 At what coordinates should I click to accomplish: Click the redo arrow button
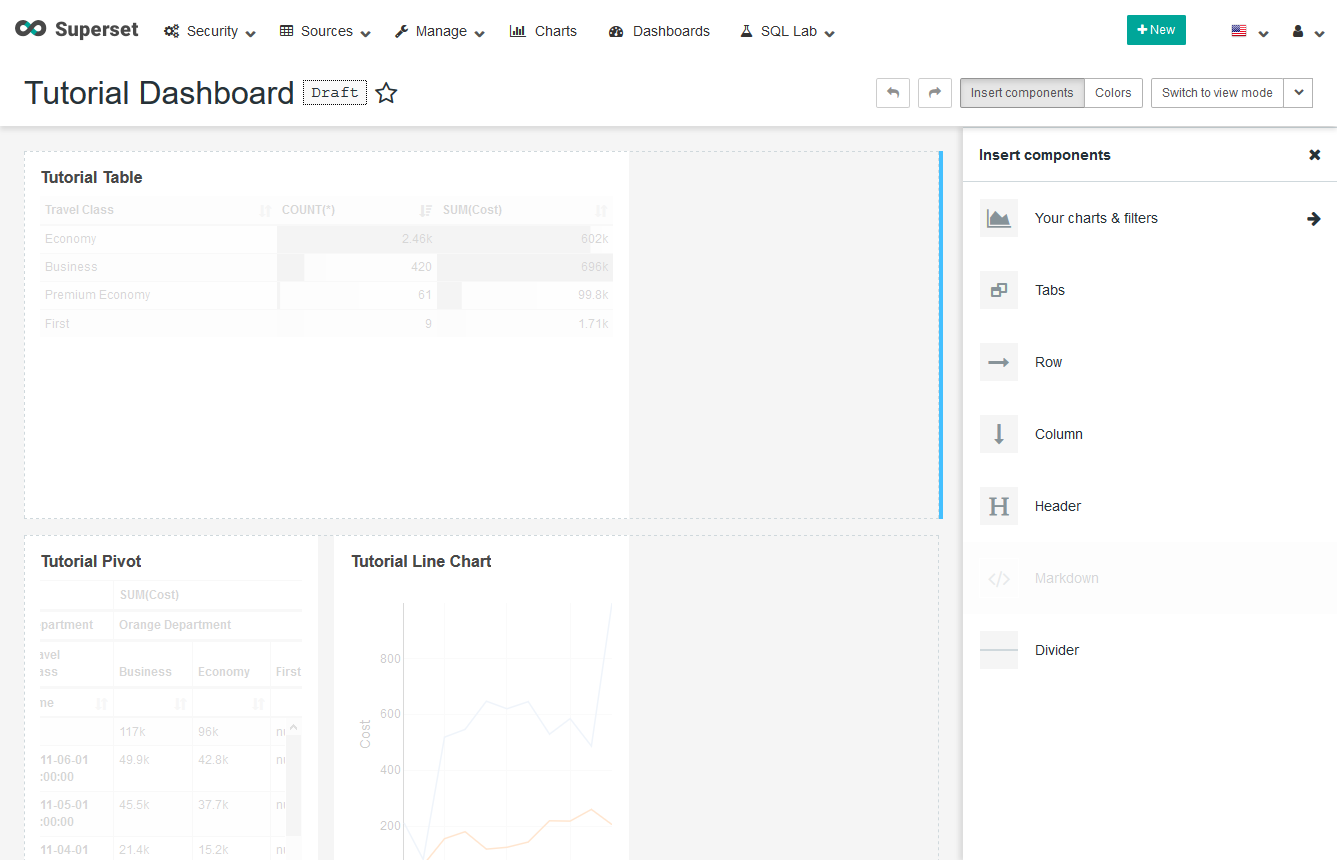point(934,93)
